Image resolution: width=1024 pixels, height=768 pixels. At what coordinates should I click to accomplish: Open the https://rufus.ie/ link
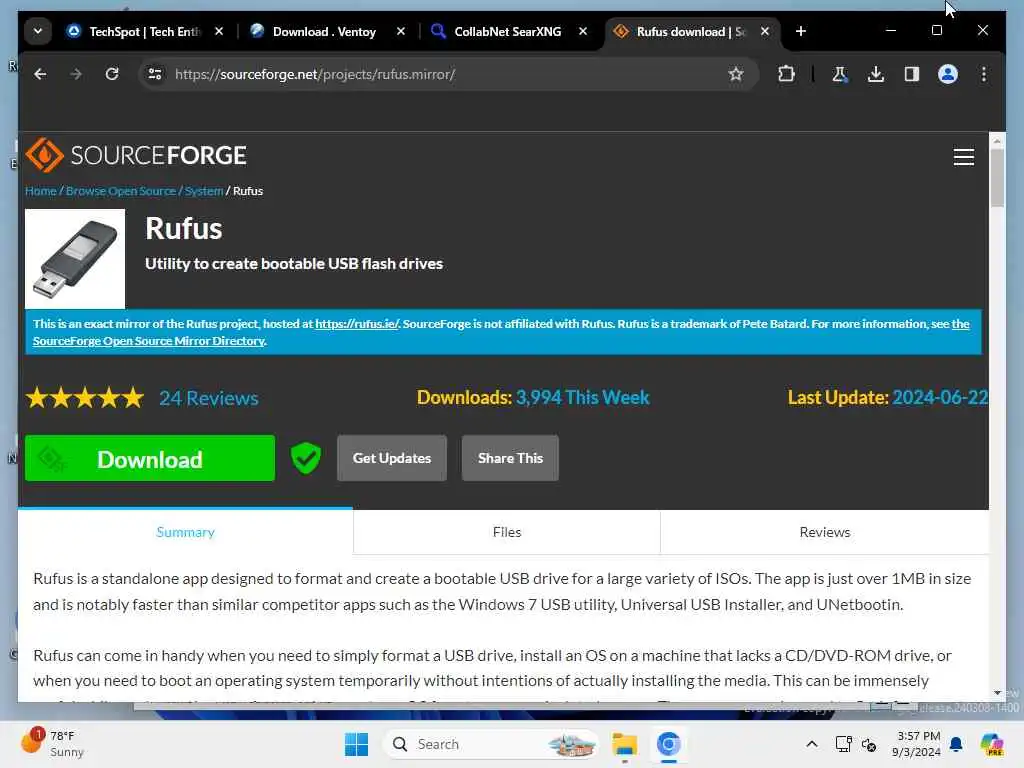click(x=357, y=324)
